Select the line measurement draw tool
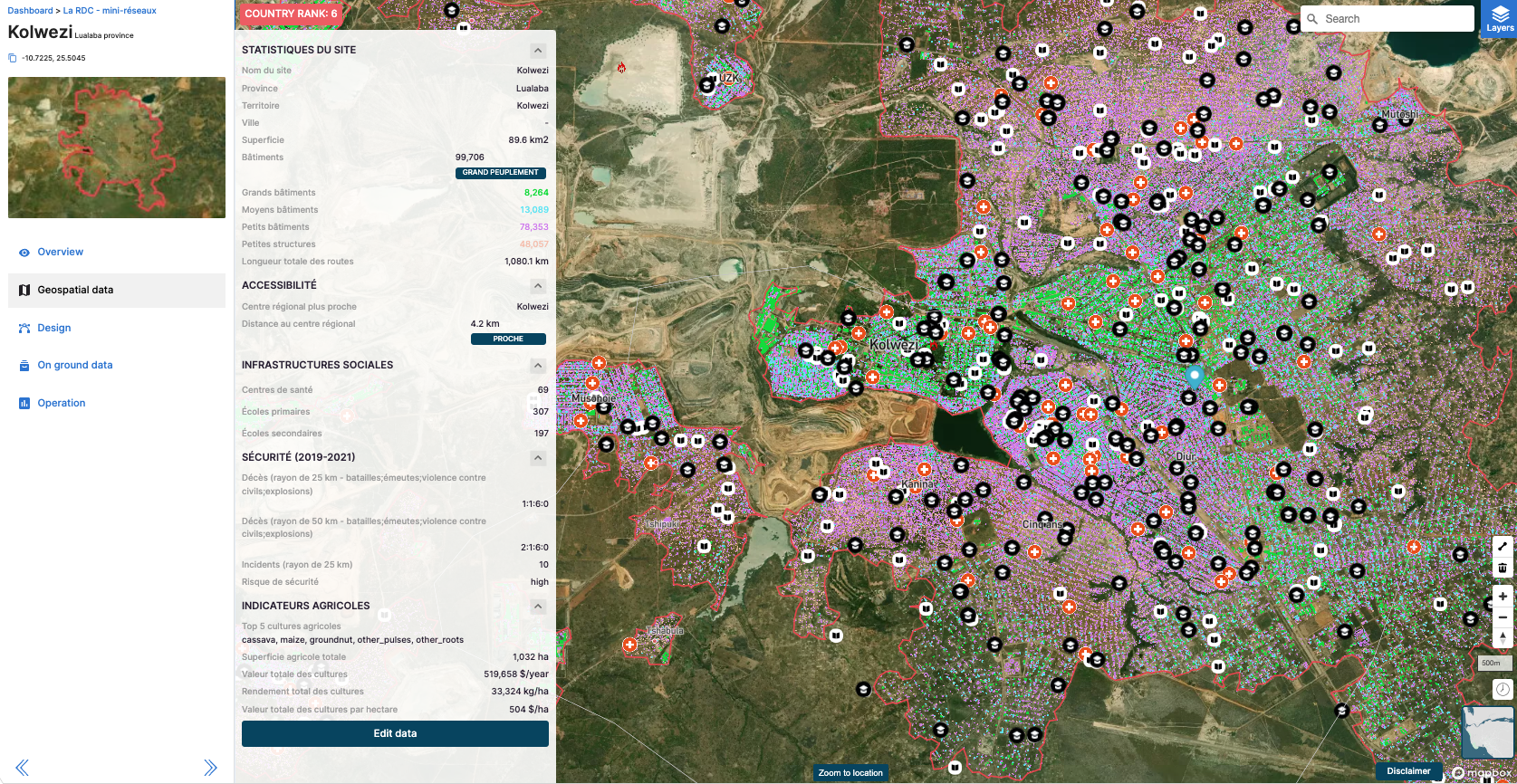This screenshot has width=1517, height=784. click(1503, 547)
